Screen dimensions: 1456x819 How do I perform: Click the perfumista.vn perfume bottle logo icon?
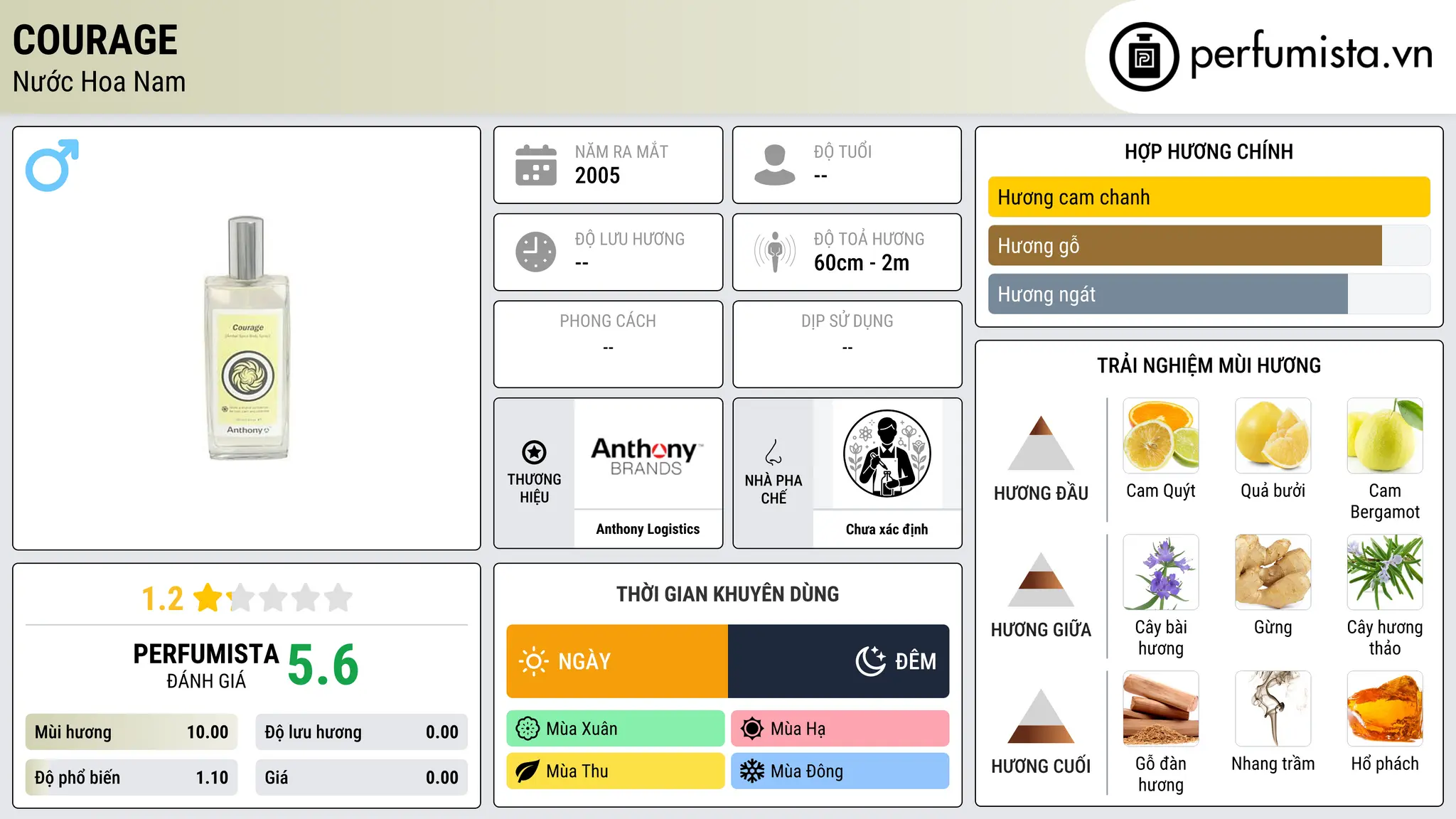tap(1144, 57)
